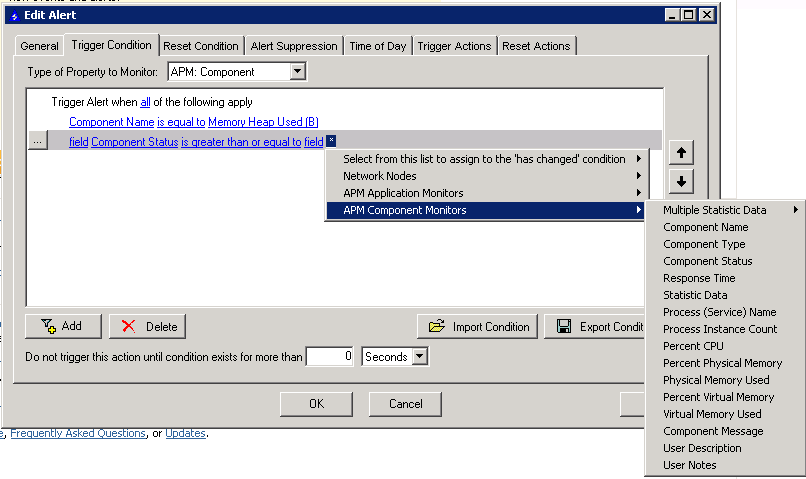This screenshot has height=479, width=806.
Task: Select Process Instance Count menu item
Action: [x=725, y=328]
